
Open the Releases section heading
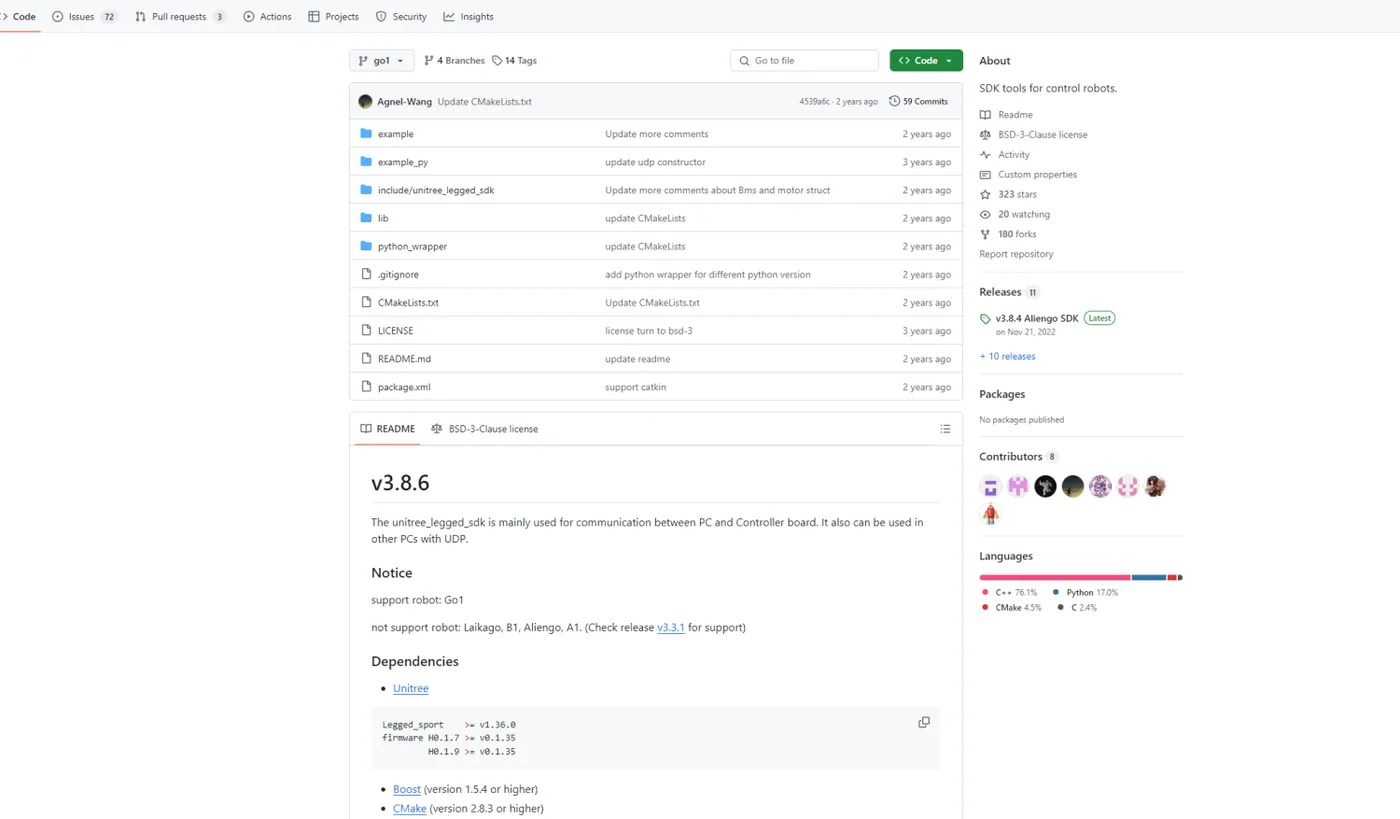point(1000,292)
